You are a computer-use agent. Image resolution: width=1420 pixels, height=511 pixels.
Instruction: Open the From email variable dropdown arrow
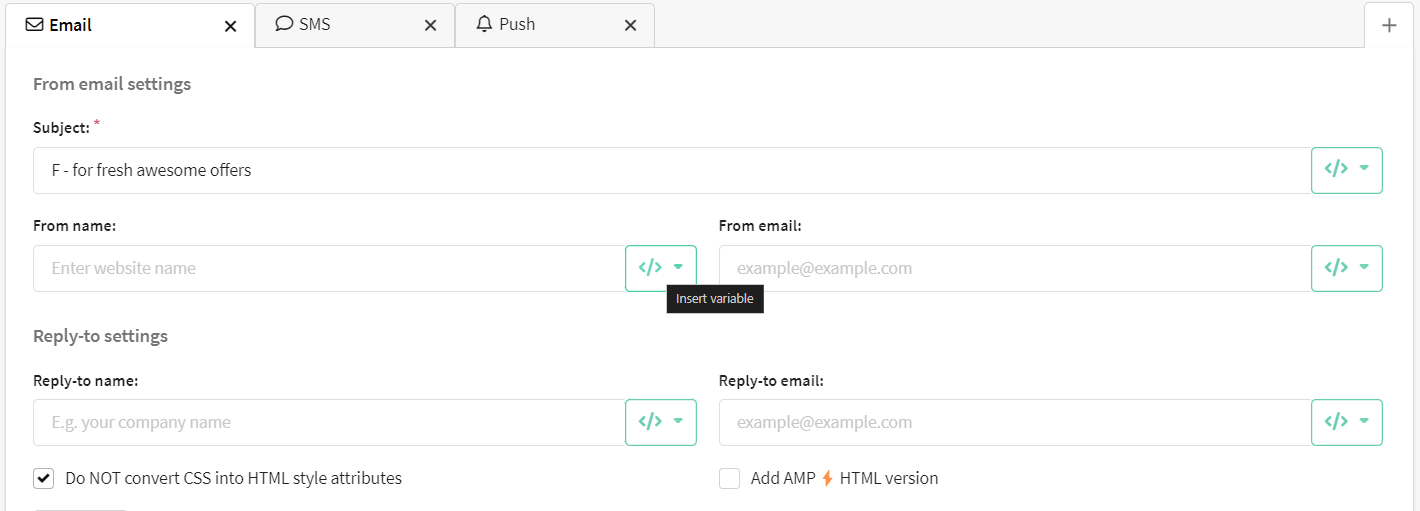point(1364,268)
